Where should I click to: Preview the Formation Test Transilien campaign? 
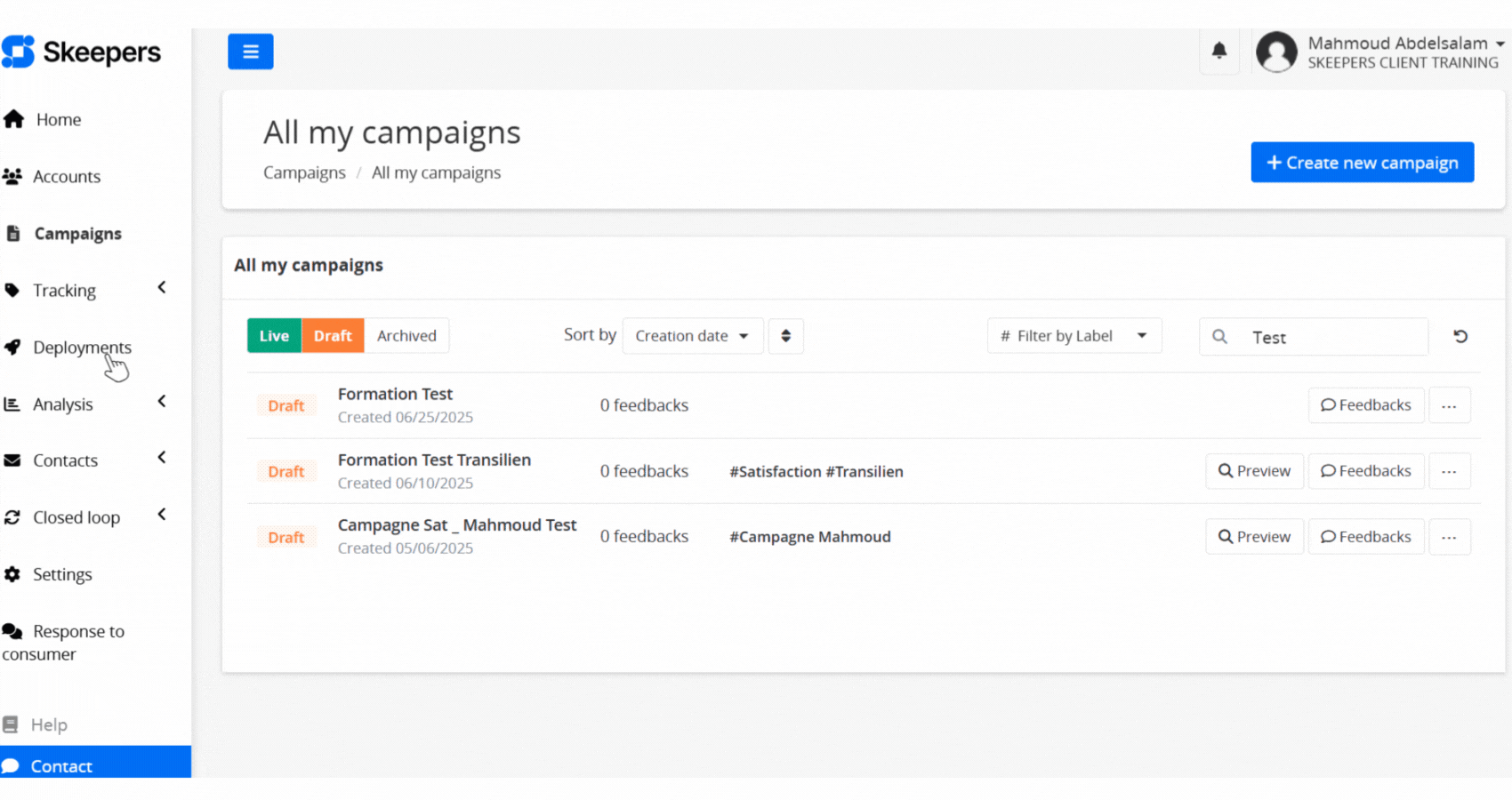(x=1253, y=471)
